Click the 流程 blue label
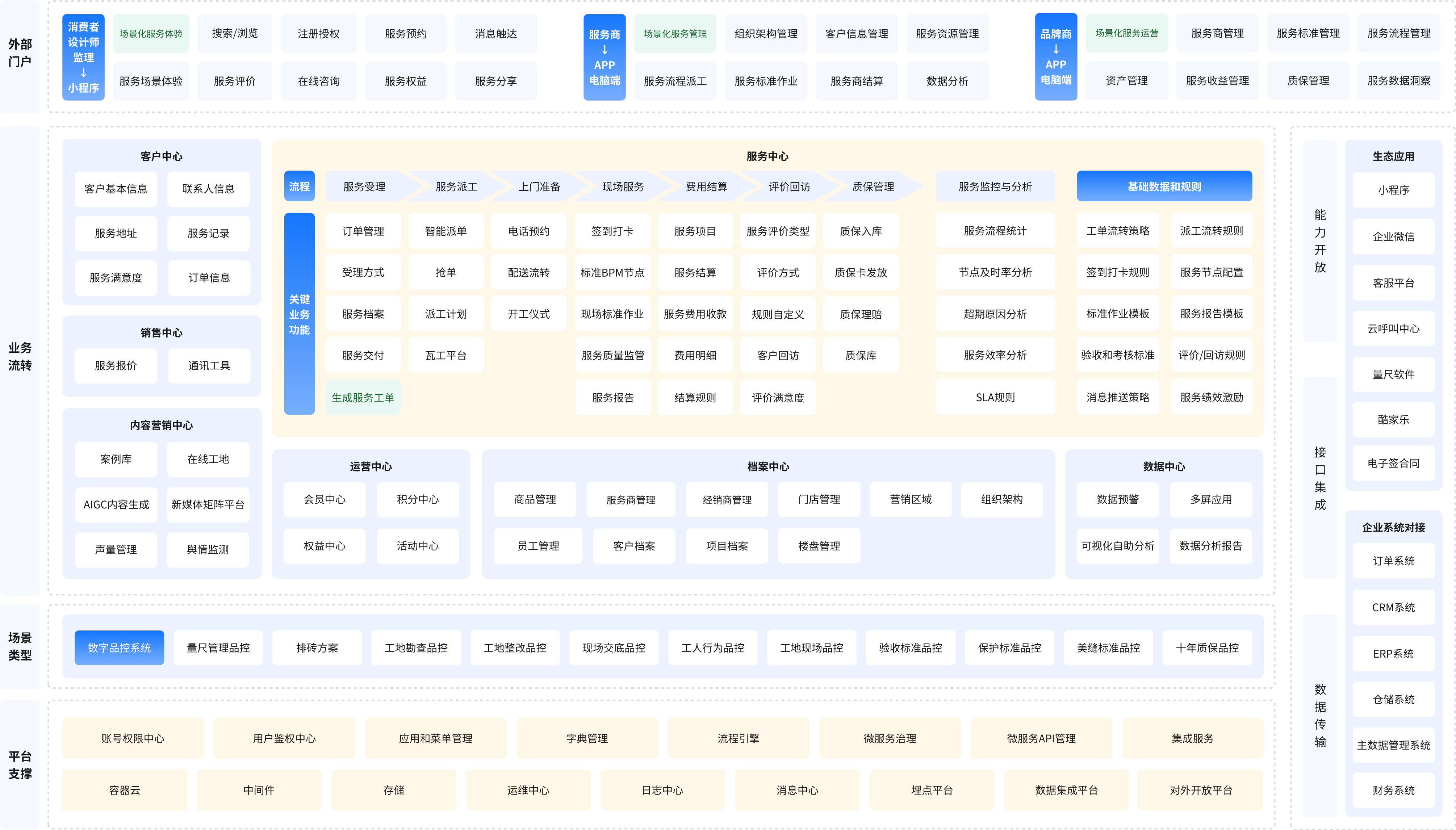1456x830 pixels. pos(299,186)
